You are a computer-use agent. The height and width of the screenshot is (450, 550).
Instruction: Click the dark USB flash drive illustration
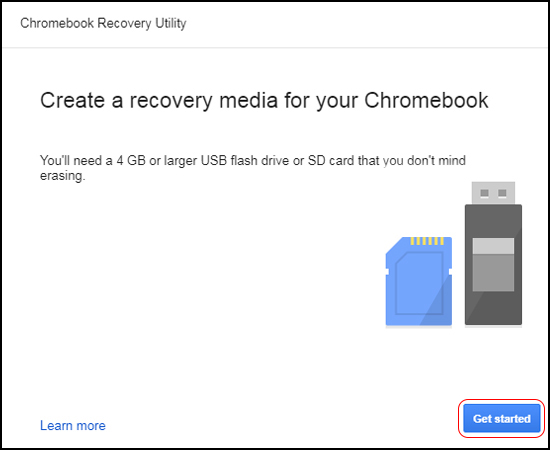pos(493,254)
